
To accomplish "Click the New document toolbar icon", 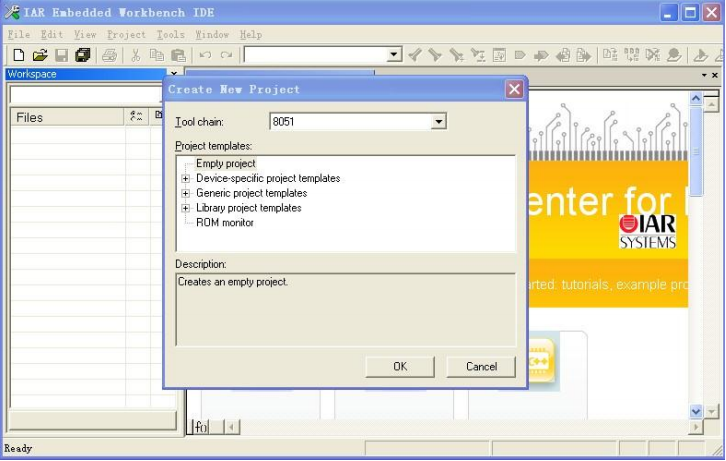I will [19, 55].
